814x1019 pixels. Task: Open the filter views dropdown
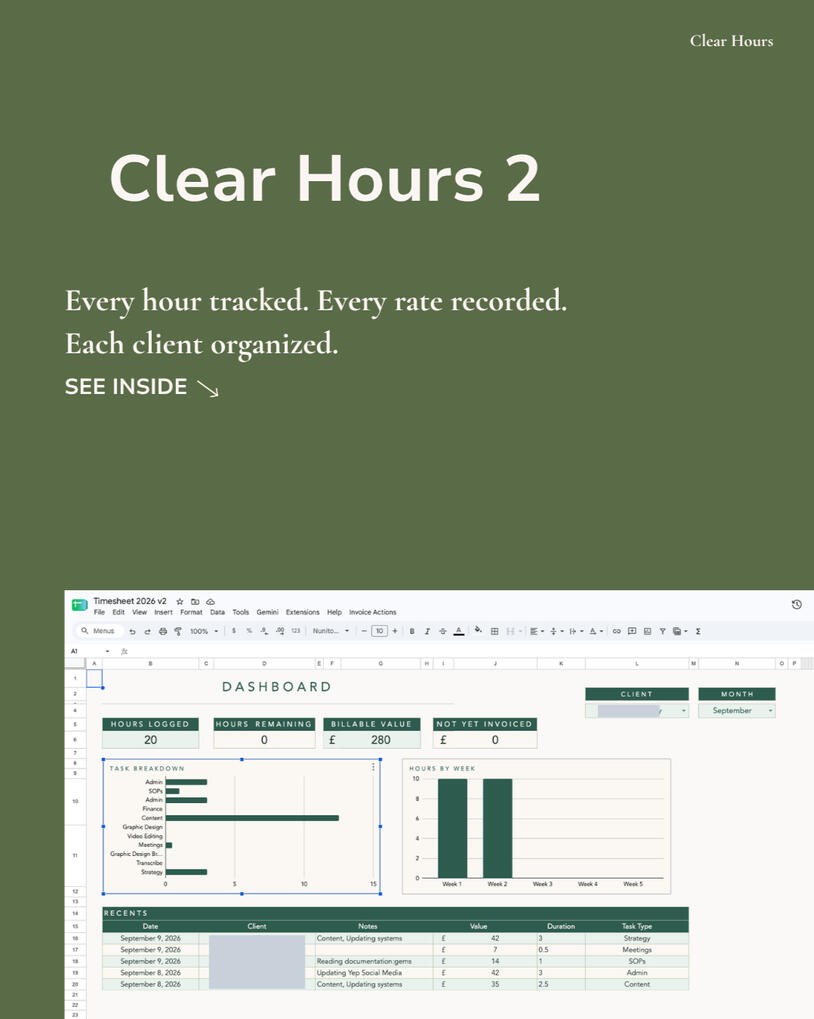(680, 631)
